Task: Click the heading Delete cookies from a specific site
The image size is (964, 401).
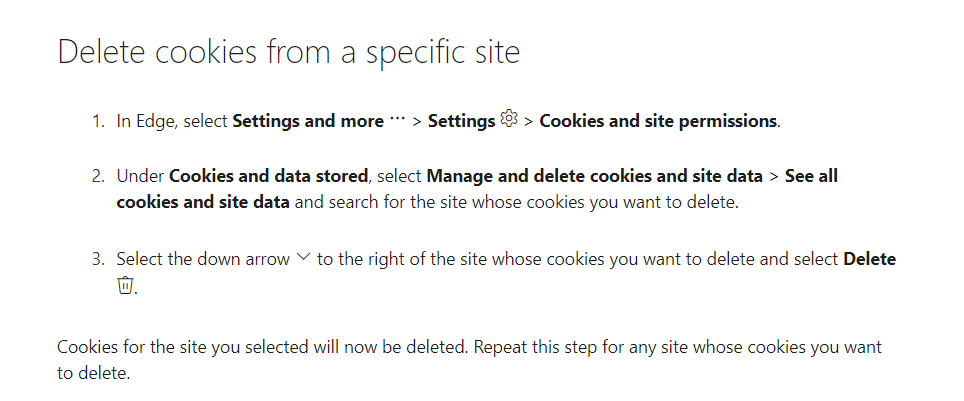Action: (289, 51)
